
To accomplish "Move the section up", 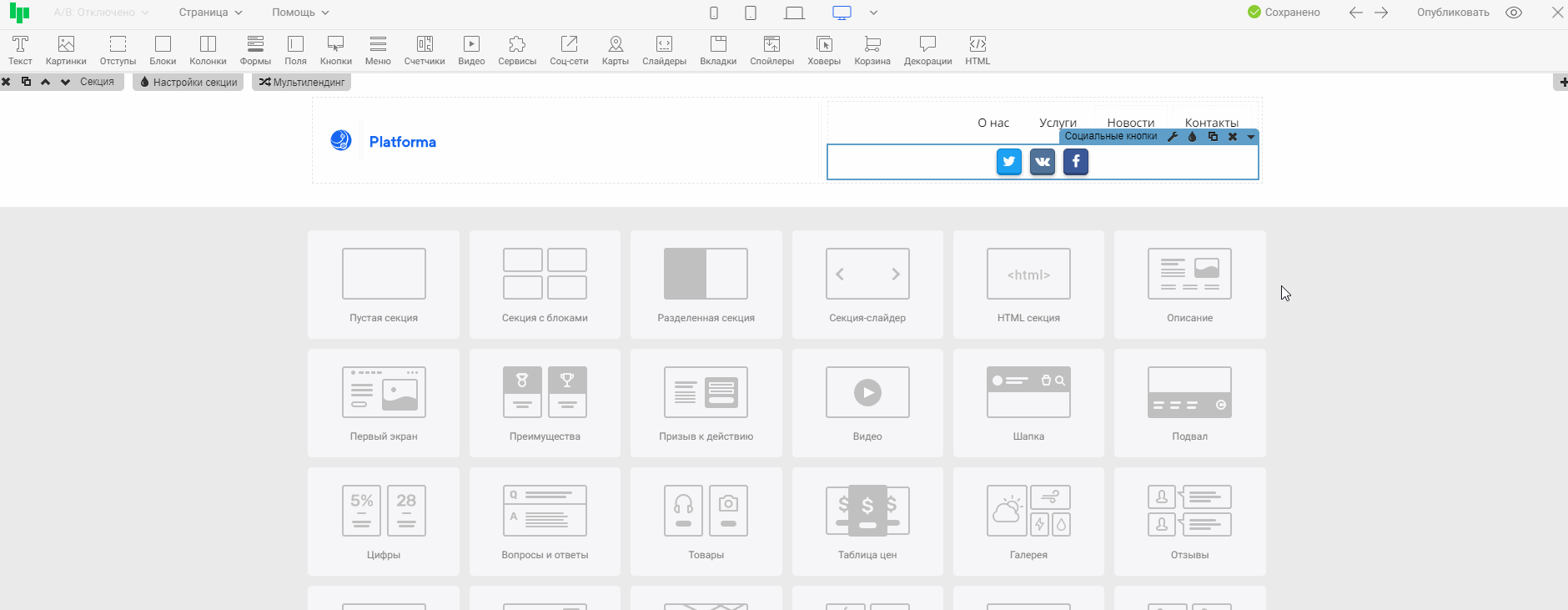I will [46, 82].
